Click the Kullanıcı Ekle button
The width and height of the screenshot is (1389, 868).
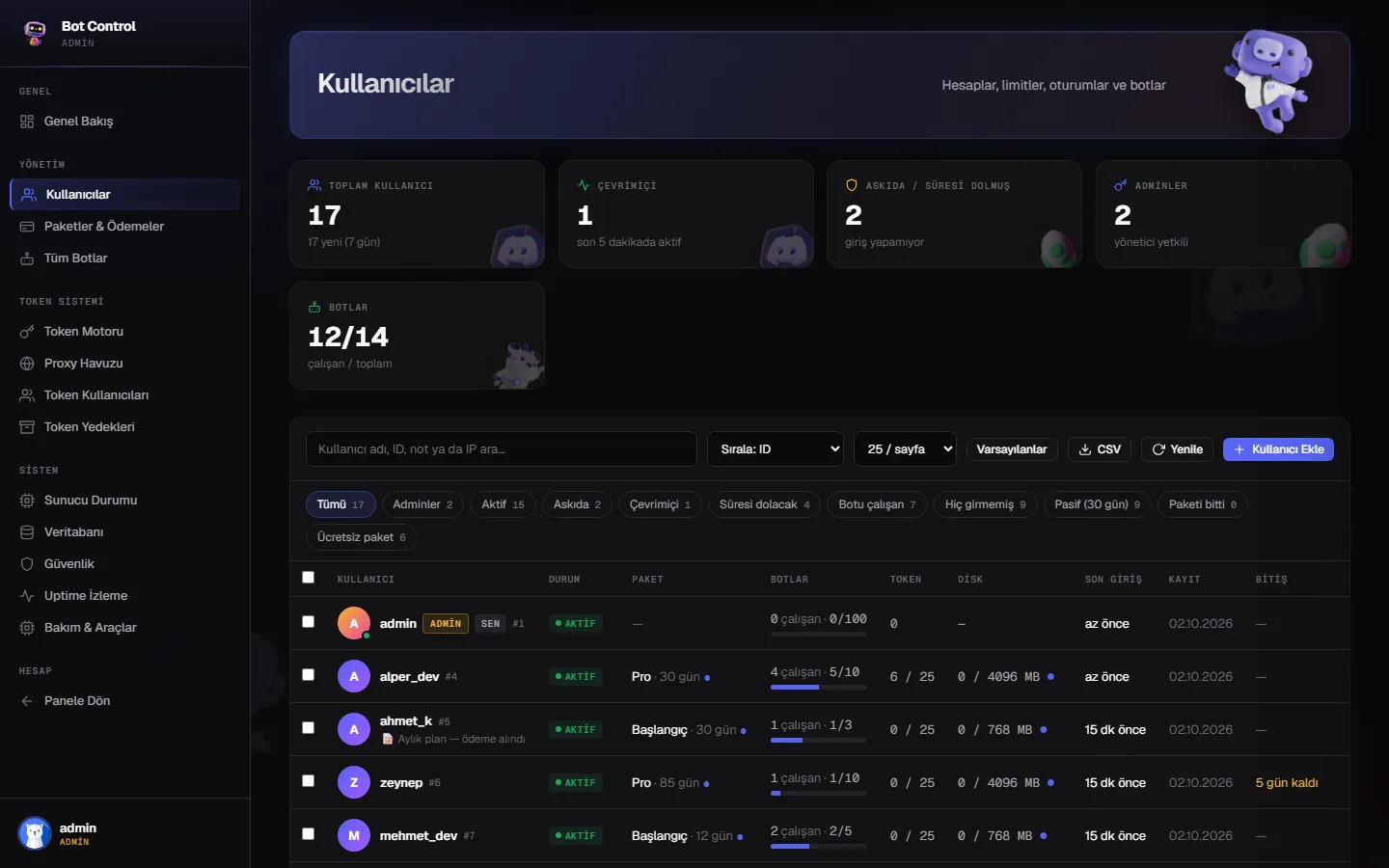click(x=1278, y=449)
